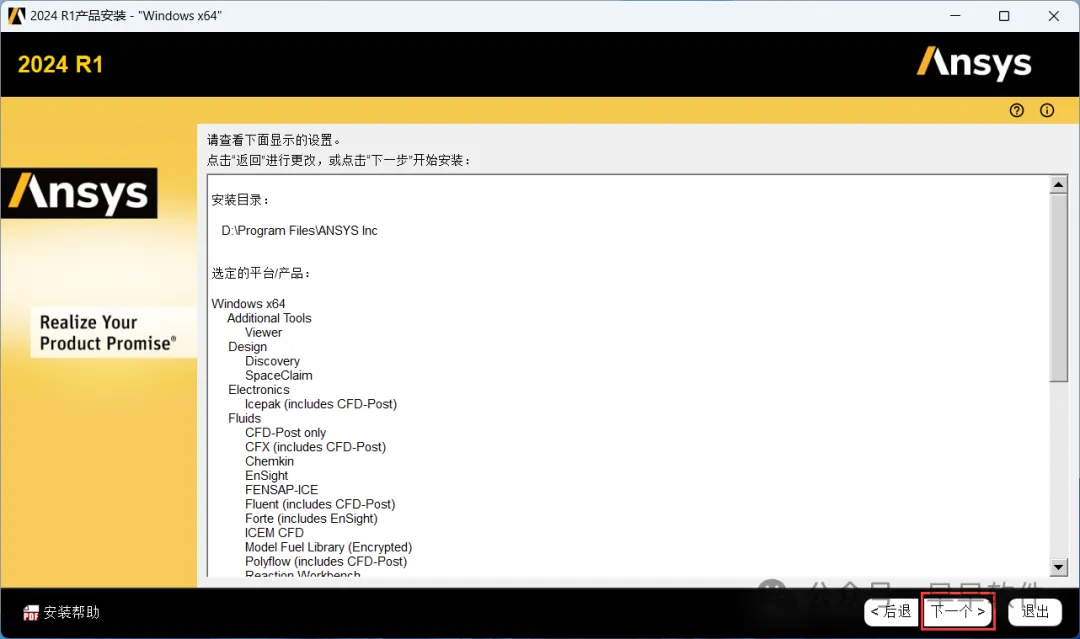1080x639 pixels.
Task: Open the installation help PDF icon
Action: 31,612
